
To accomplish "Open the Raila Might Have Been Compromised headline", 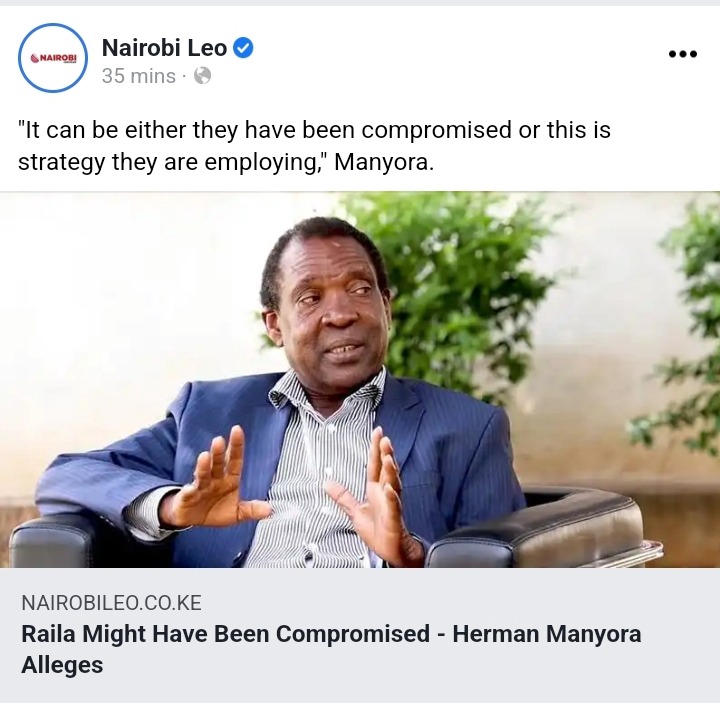I will 331,649.
